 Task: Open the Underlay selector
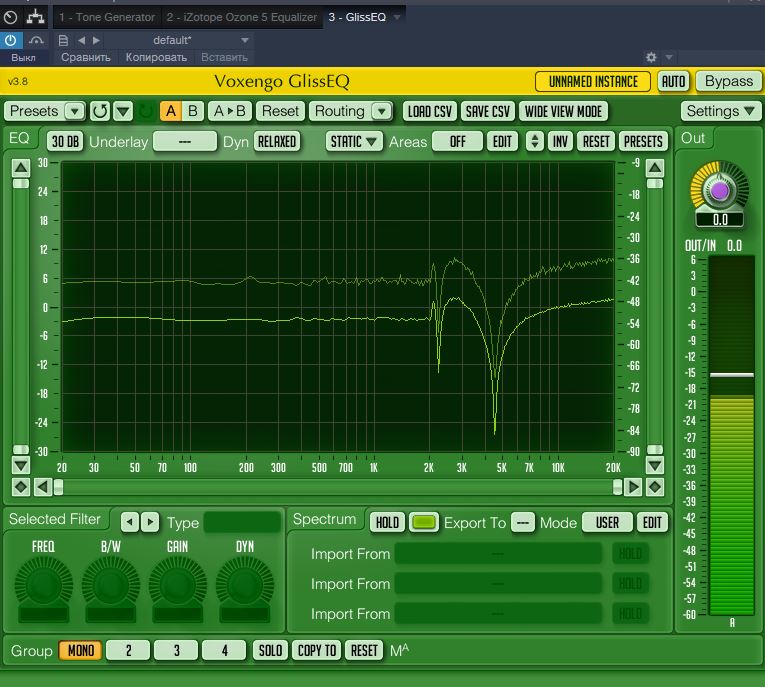pyautogui.click(x=184, y=141)
